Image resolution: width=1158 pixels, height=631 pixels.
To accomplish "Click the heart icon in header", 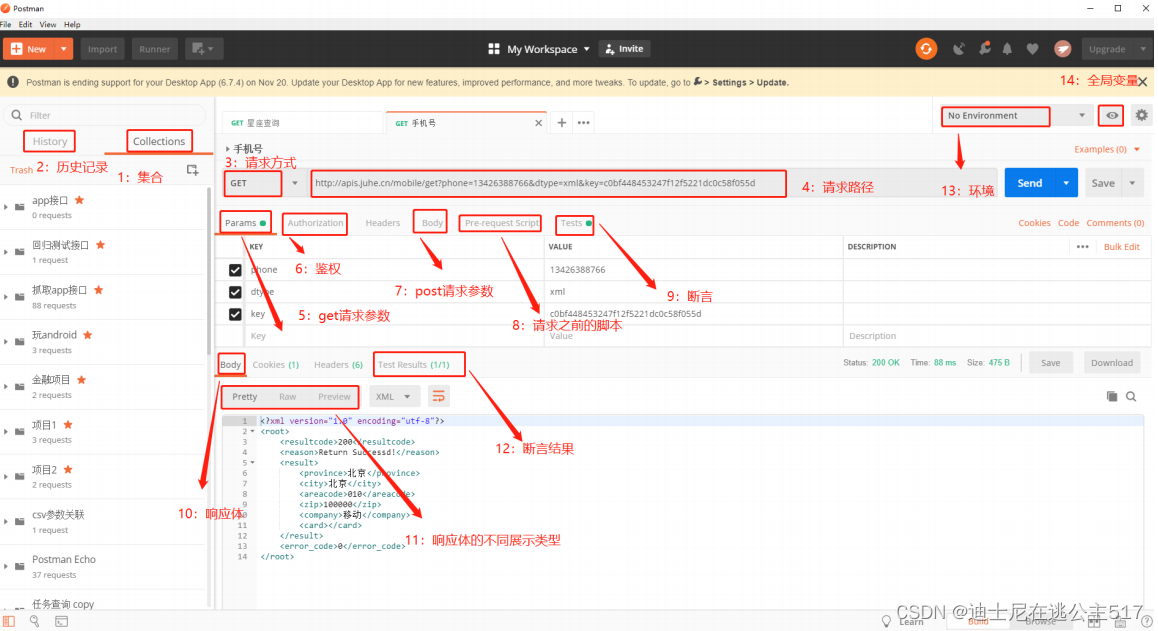I will tap(1032, 49).
